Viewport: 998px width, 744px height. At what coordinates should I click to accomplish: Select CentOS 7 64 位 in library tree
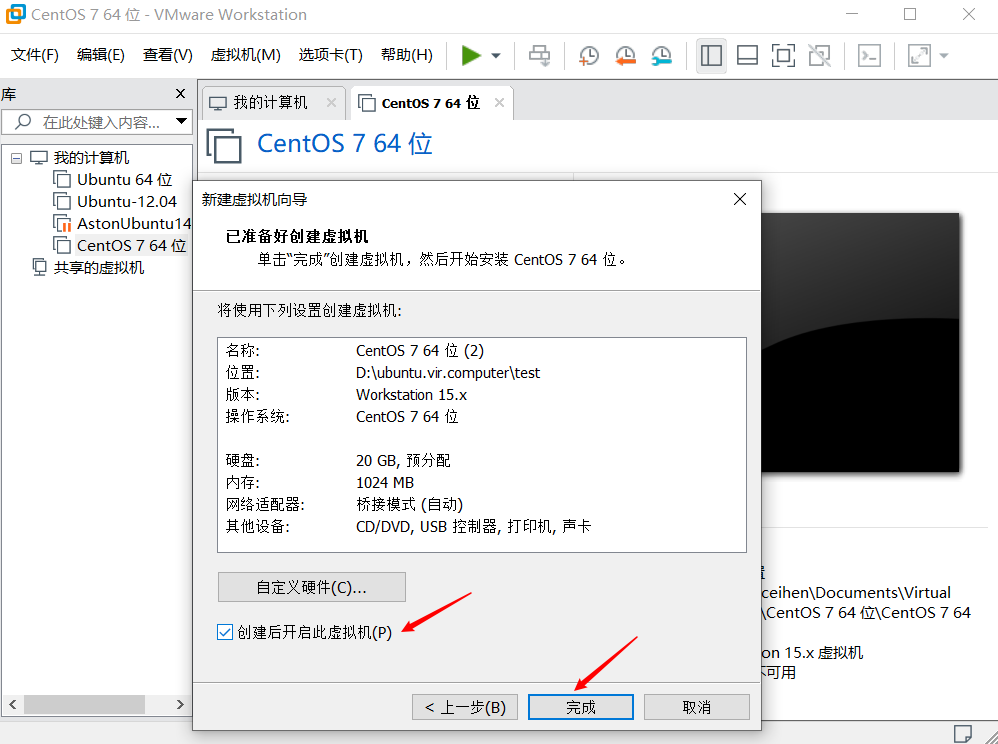(131, 246)
